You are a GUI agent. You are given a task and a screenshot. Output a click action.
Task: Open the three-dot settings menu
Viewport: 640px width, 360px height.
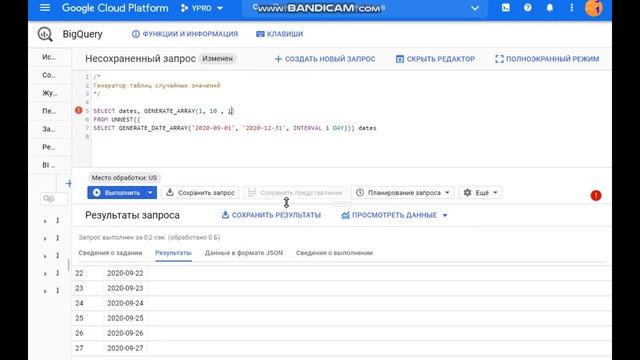click(x=571, y=8)
